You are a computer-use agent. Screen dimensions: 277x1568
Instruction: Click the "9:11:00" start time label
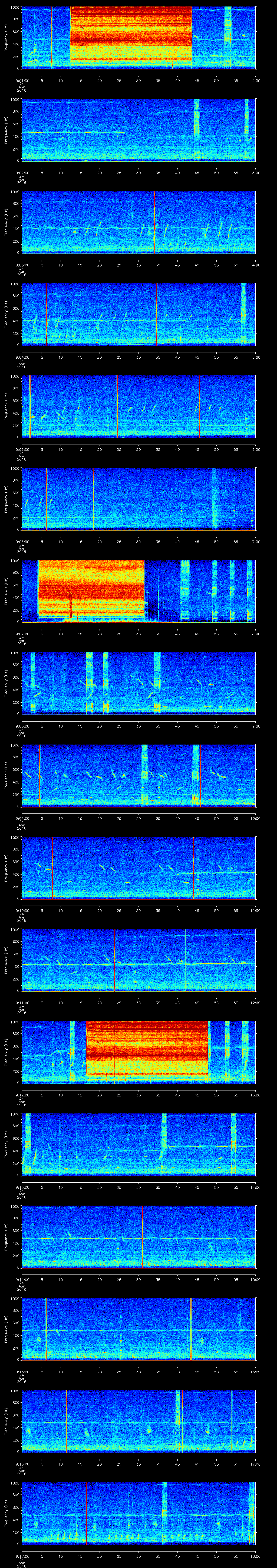coord(22,1003)
